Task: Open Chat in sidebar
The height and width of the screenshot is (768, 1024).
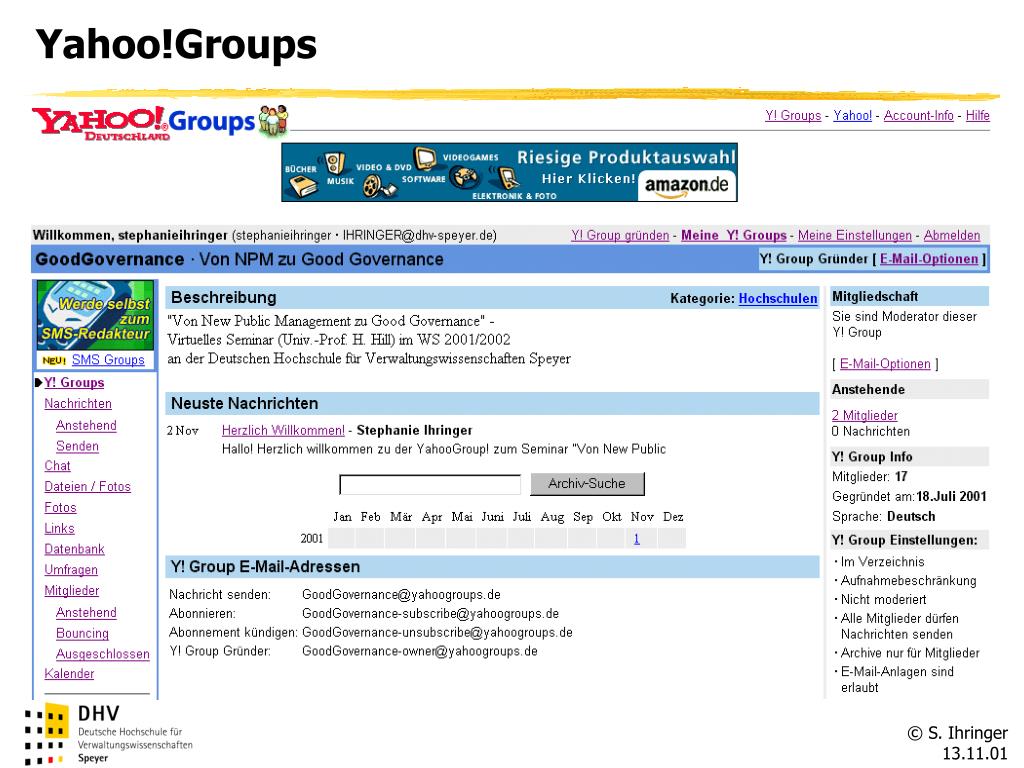Action: click(x=57, y=466)
